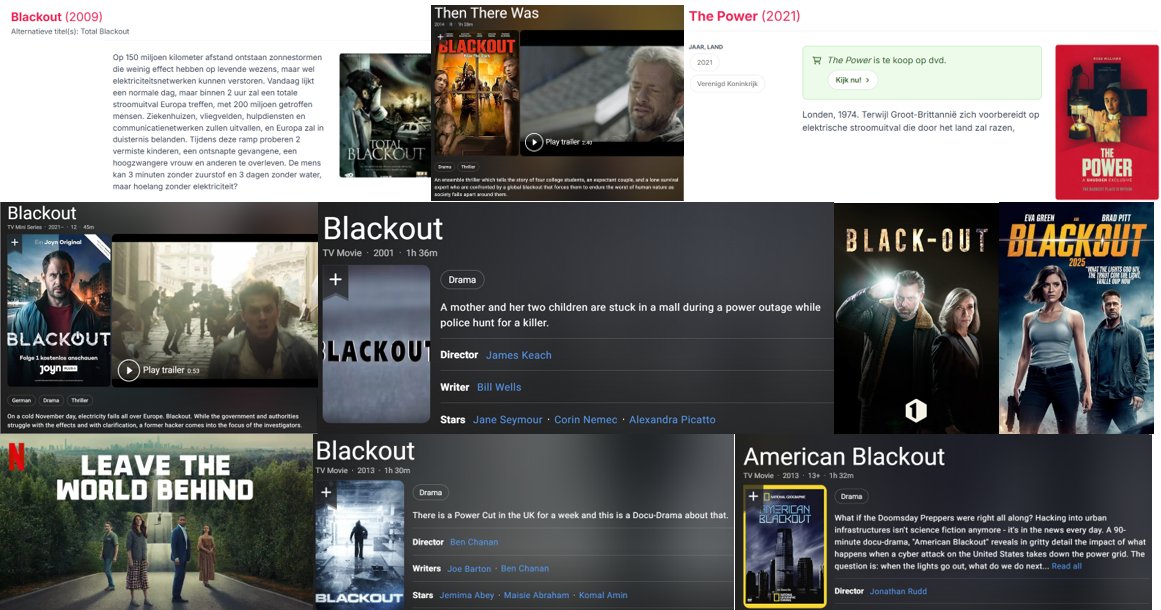Click the German tag under Blackout miniseries
The image size is (1161, 610).
click(21, 400)
